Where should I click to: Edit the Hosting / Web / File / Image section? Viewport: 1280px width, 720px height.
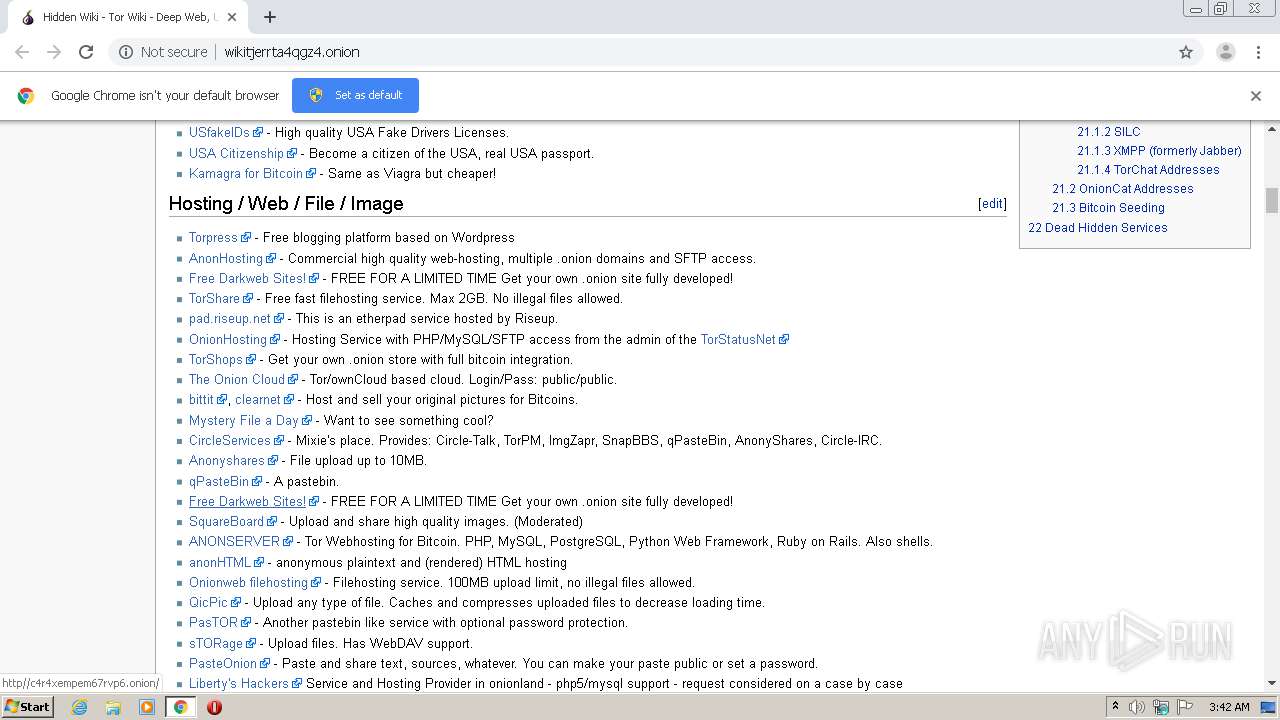click(992, 203)
